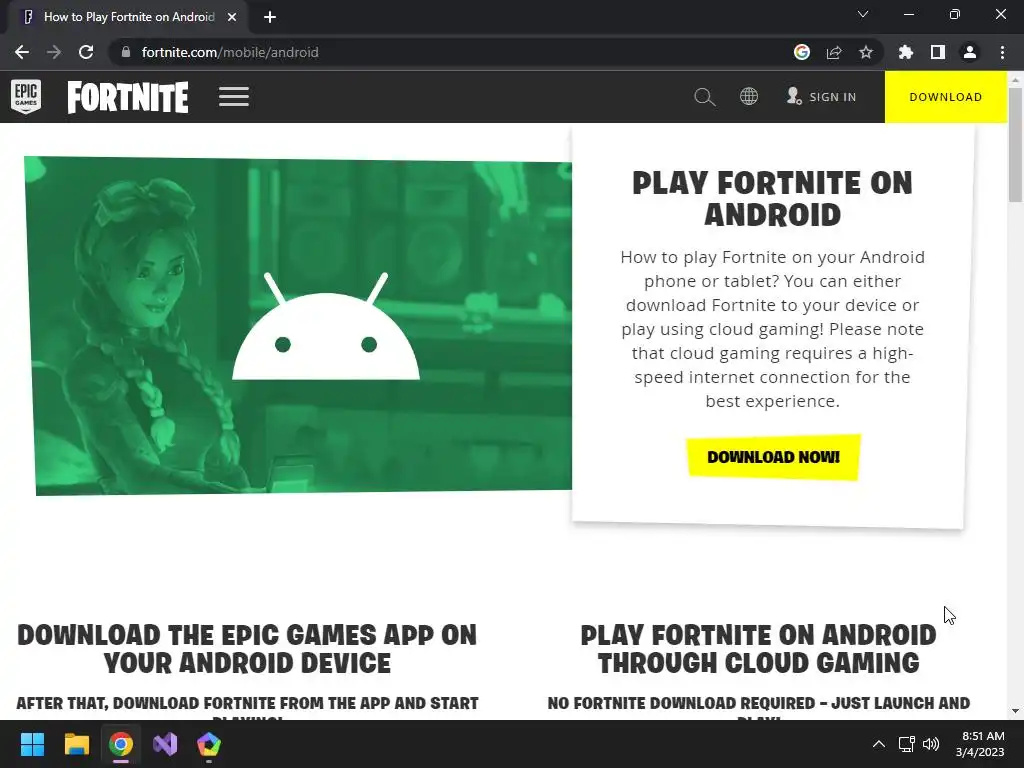Go back to previous page
Viewport: 1024px width, 768px height.
click(x=22, y=52)
